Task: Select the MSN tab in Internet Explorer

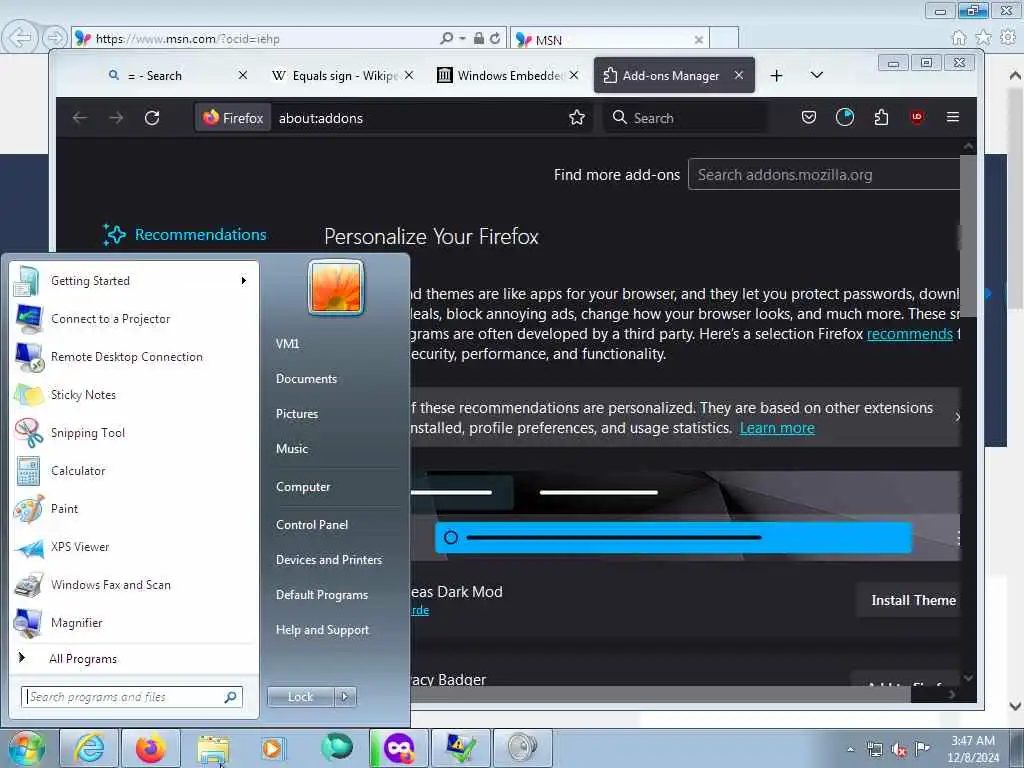Action: [609, 39]
